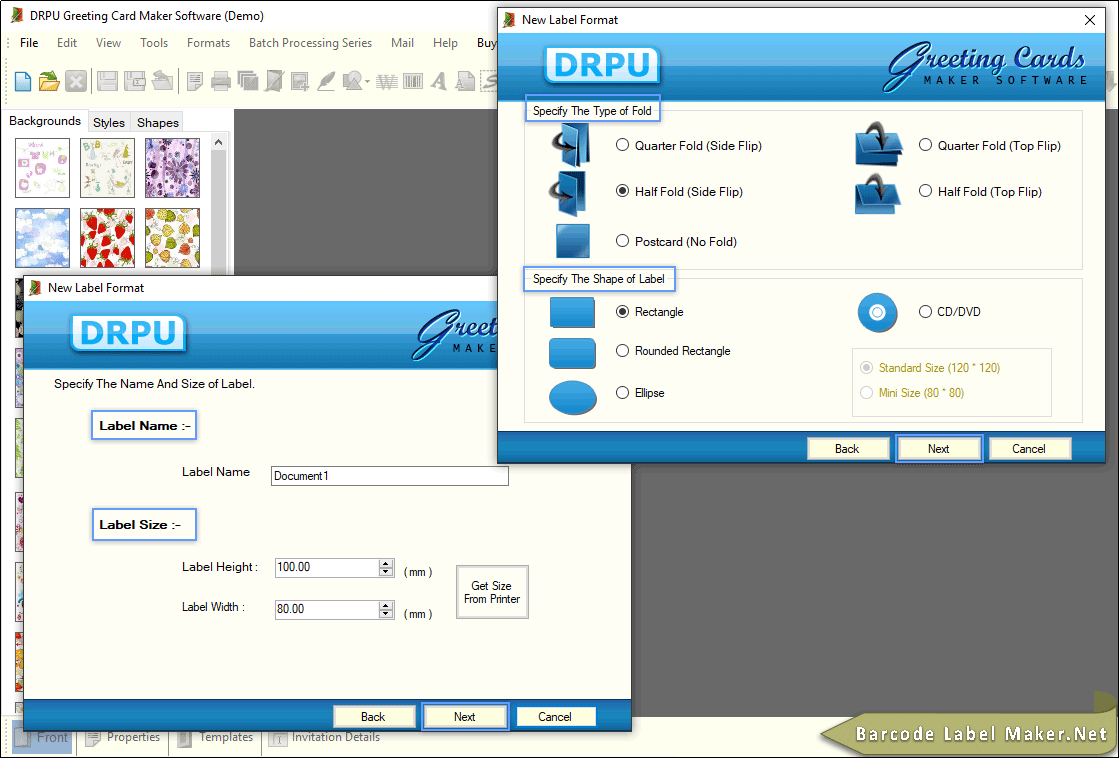This screenshot has width=1119, height=758.
Task: Click the stacked pages toolbar icon
Action: (x=248, y=81)
